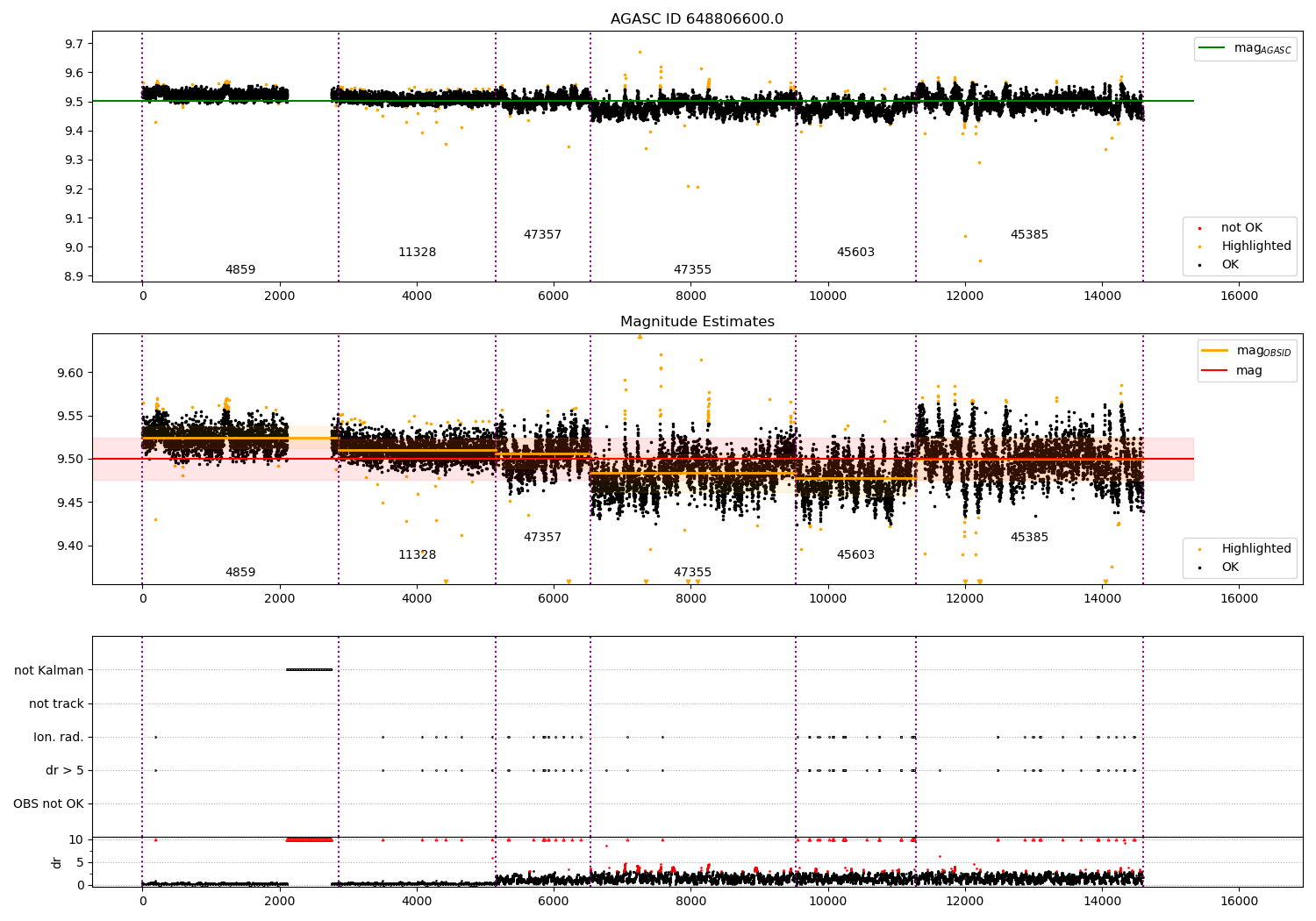Viewport: 1316px width, 921px height.
Task: Click 'Highlighted' legend entry in top plot
Action: click(1255, 246)
